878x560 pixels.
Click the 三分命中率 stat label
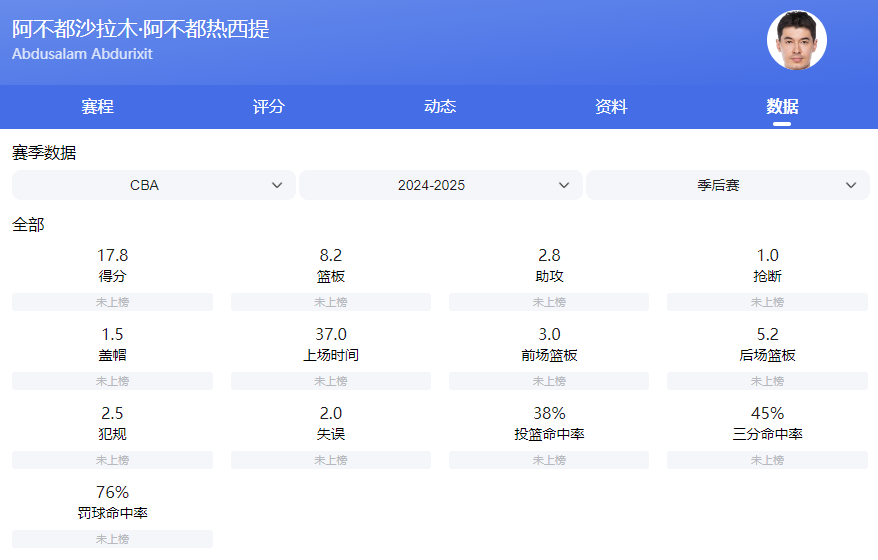click(x=768, y=434)
